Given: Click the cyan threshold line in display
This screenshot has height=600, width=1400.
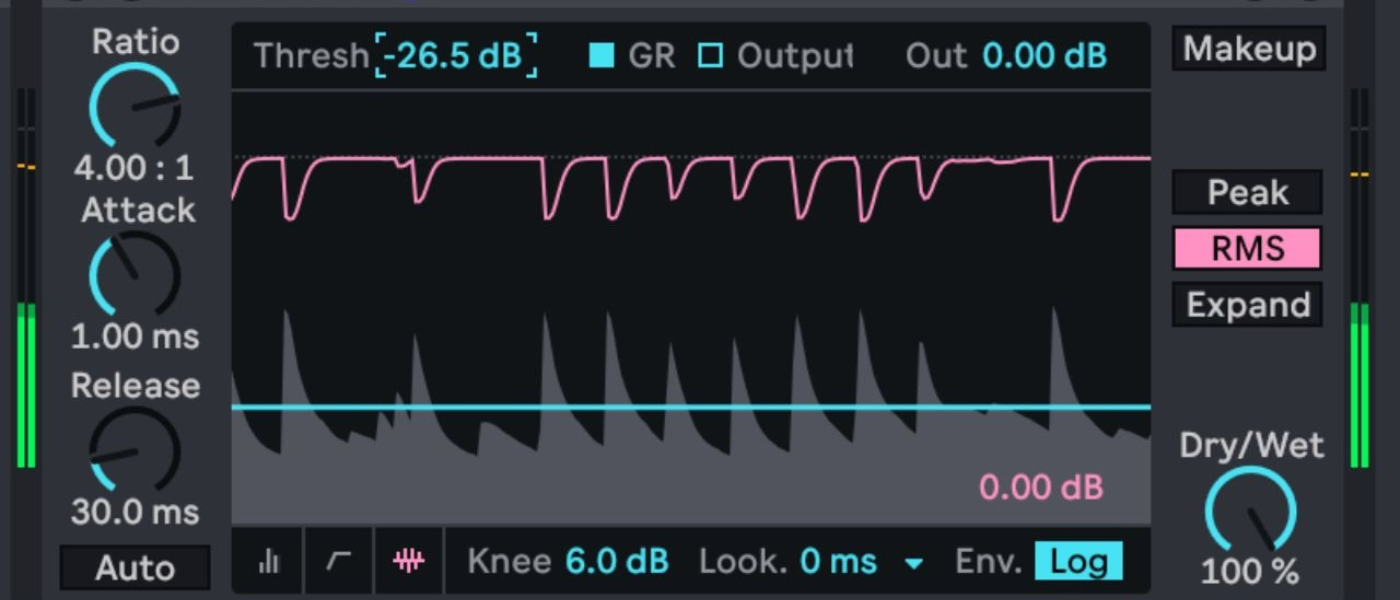Looking at the screenshot, I should 690,407.
